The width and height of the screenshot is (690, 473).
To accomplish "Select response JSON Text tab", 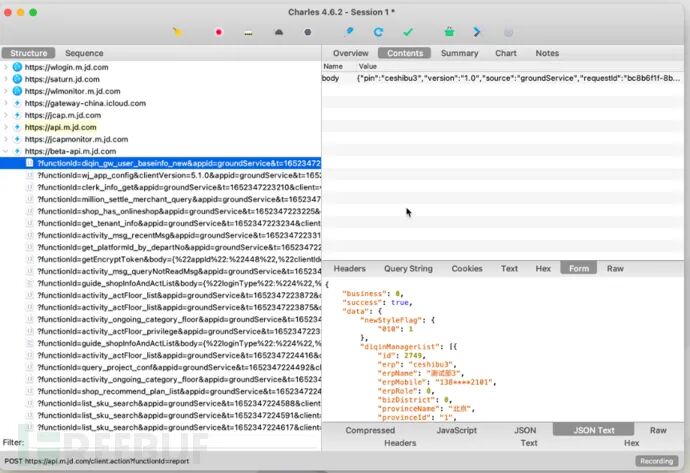I will tap(594, 430).
